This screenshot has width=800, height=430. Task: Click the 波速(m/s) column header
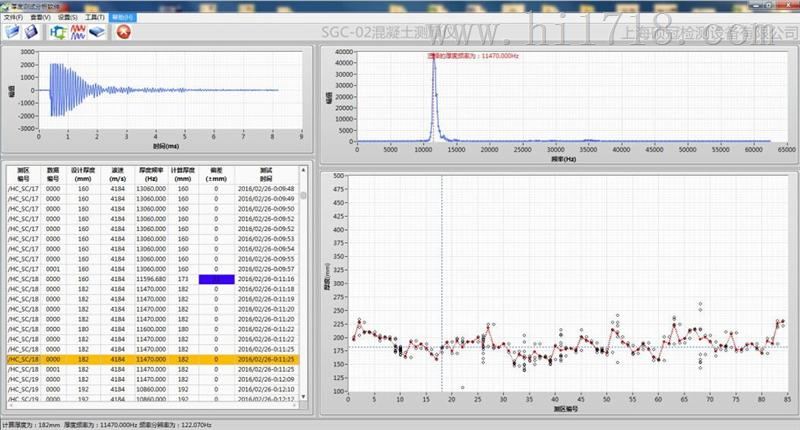[x=117, y=174]
